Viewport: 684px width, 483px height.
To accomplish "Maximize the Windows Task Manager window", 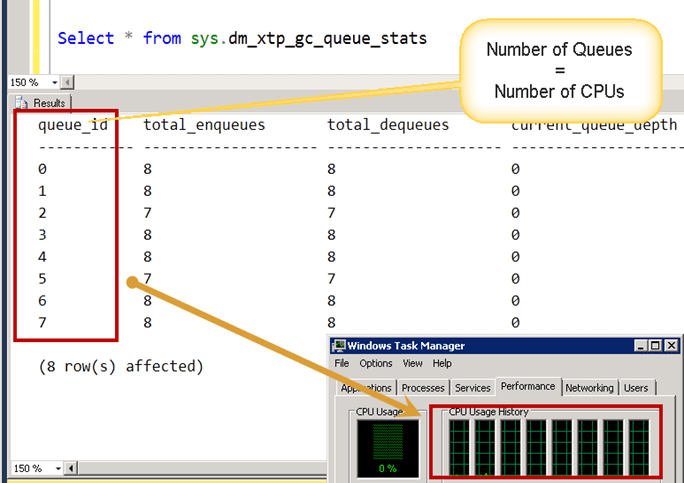I will coord(655,346).
